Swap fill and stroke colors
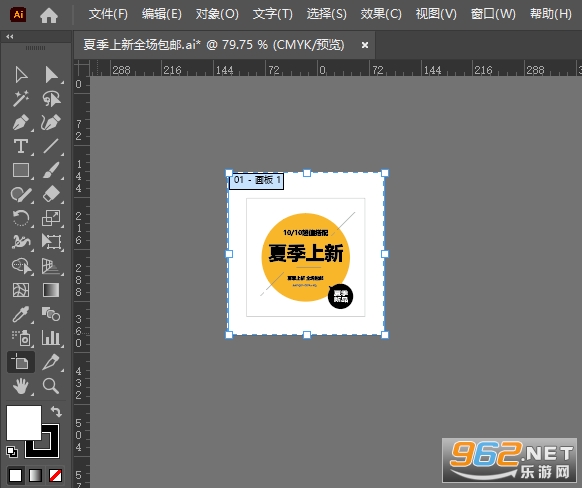The width and height of the screenshot is (582, 488). click(56, 412)
